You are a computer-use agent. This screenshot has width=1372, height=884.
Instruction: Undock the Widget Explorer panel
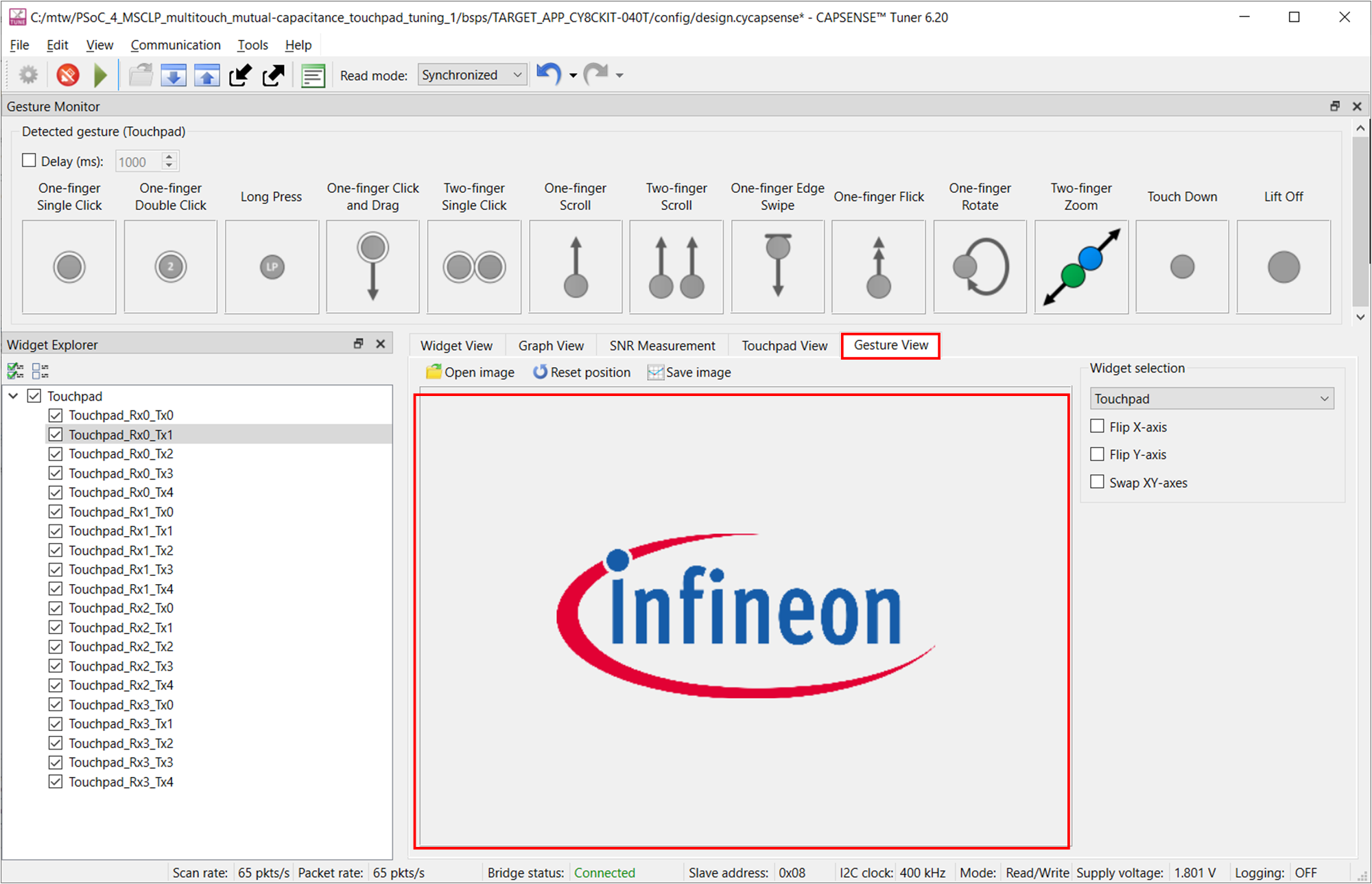pyautogui.click(x=358, y=344)
